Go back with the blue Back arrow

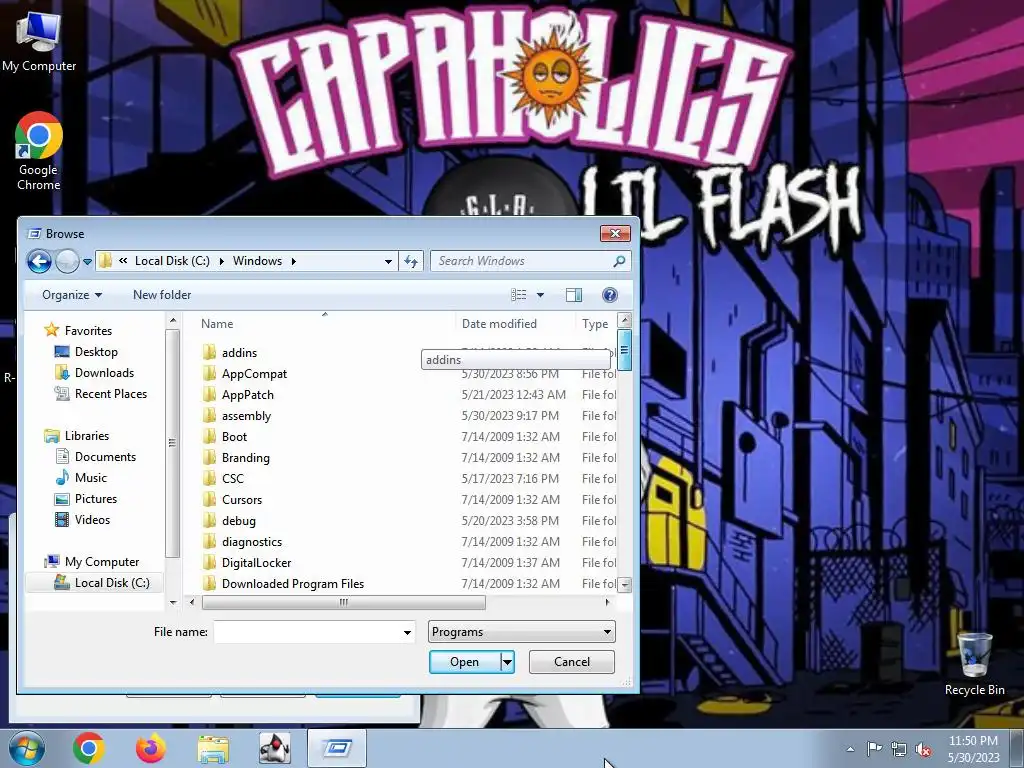tap(39, 261)
